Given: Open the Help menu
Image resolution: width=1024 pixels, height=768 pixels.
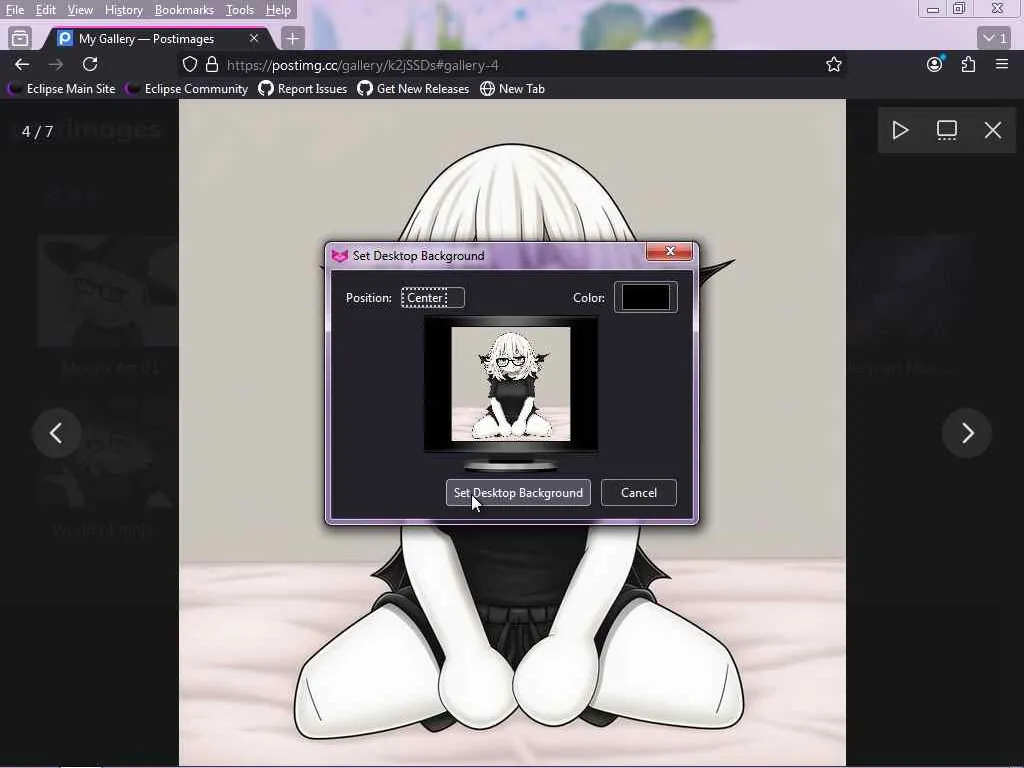Looking at the screenshot, I should (x=278, y=10).
